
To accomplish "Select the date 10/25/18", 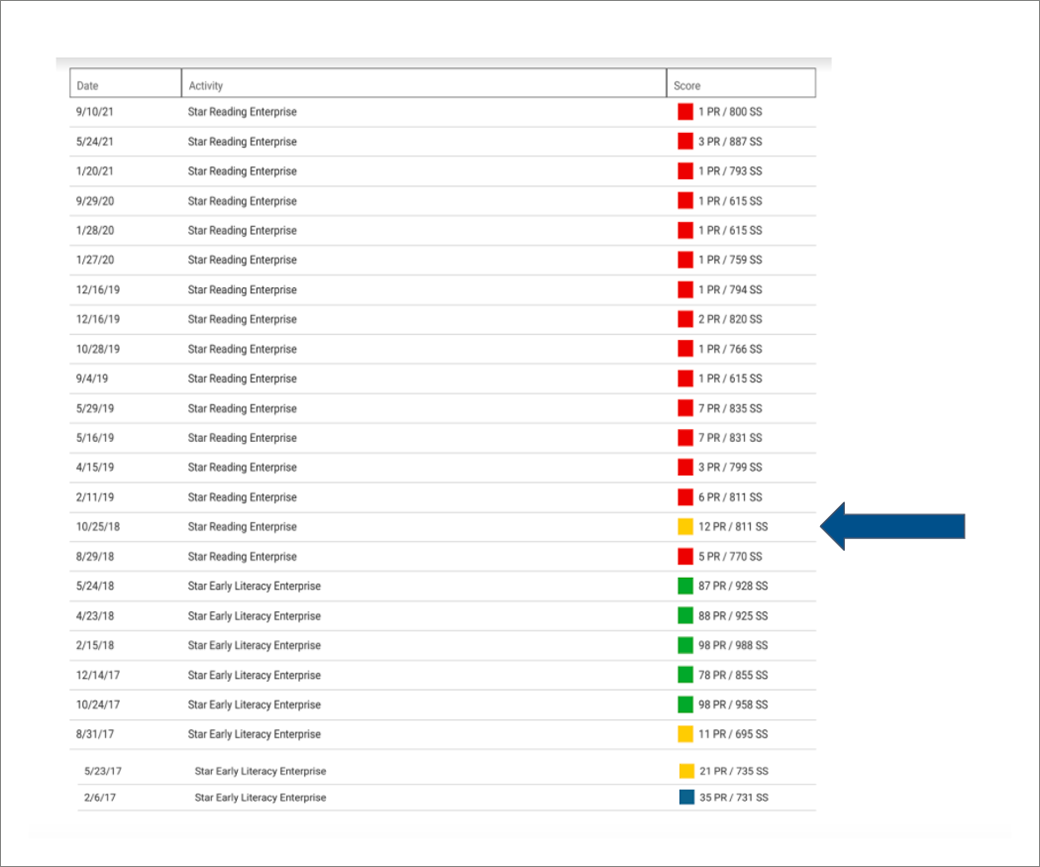I will (98, 527).
